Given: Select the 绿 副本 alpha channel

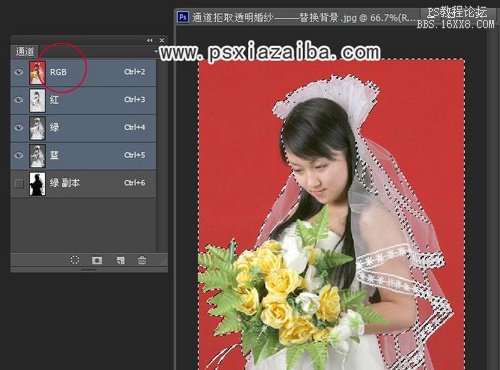Looking at the screenshot, I should click(83, 183).
